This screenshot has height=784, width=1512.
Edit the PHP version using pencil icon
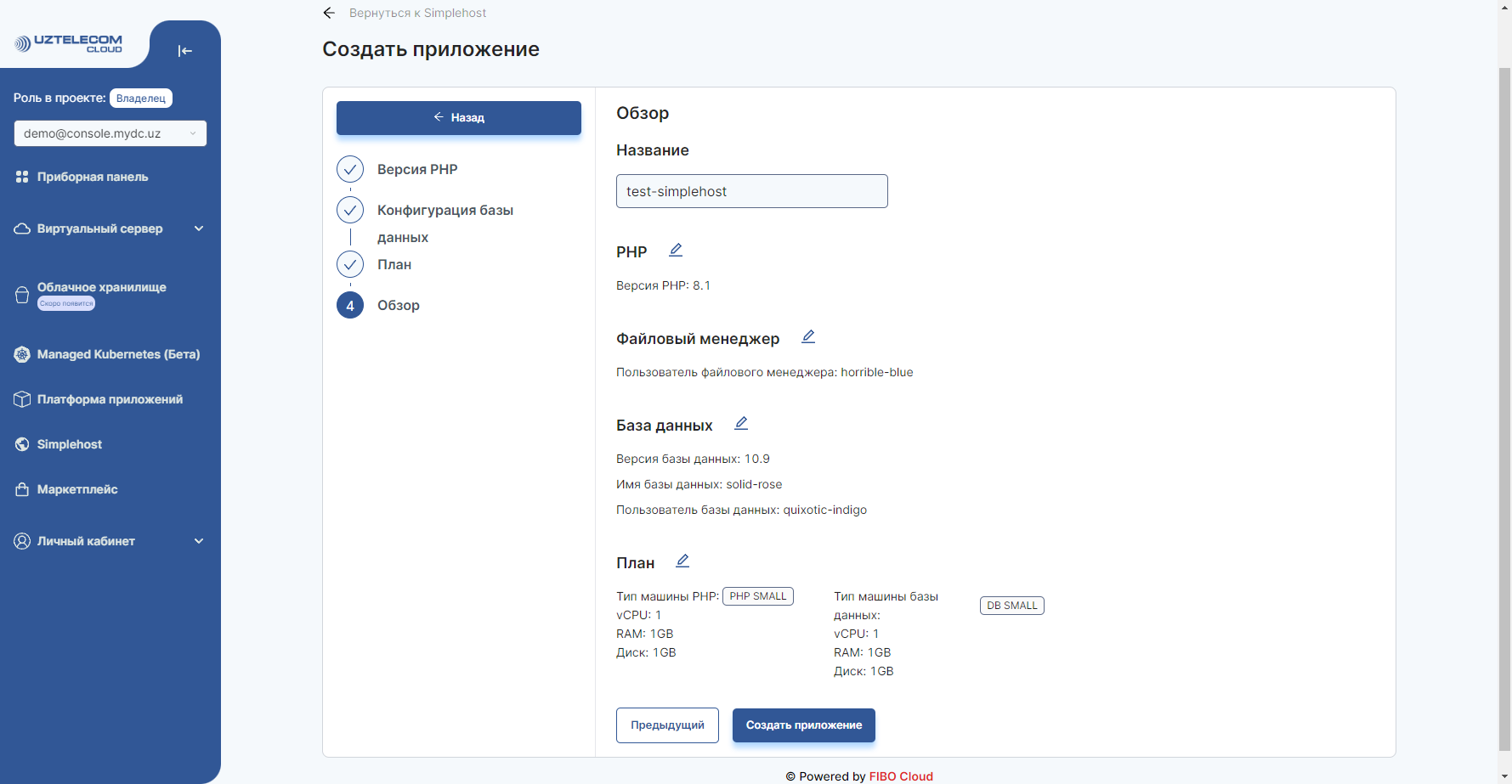[676, 249]
